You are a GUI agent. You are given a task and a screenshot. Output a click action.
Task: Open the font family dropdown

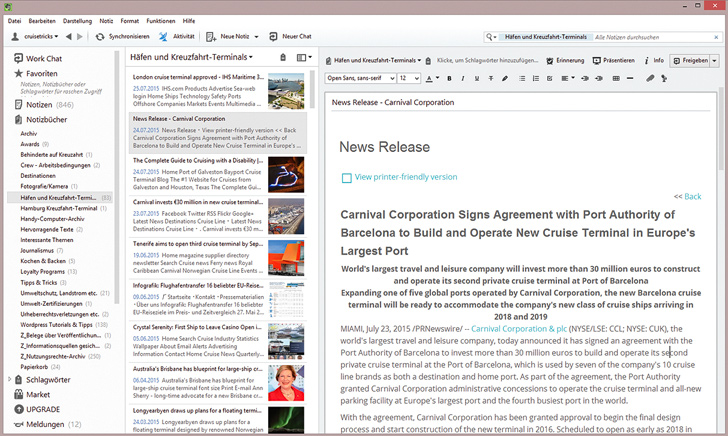coord(360,78)
